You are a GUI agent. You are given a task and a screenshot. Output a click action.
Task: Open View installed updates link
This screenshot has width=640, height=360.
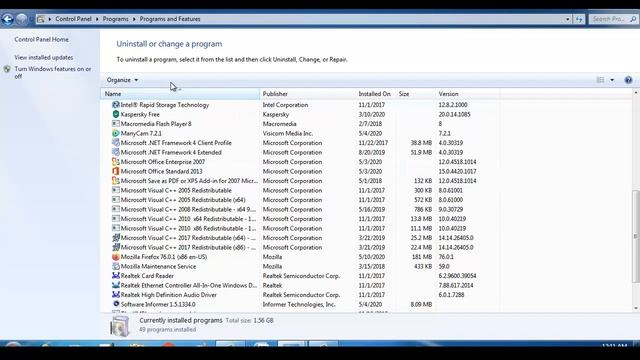44,58
